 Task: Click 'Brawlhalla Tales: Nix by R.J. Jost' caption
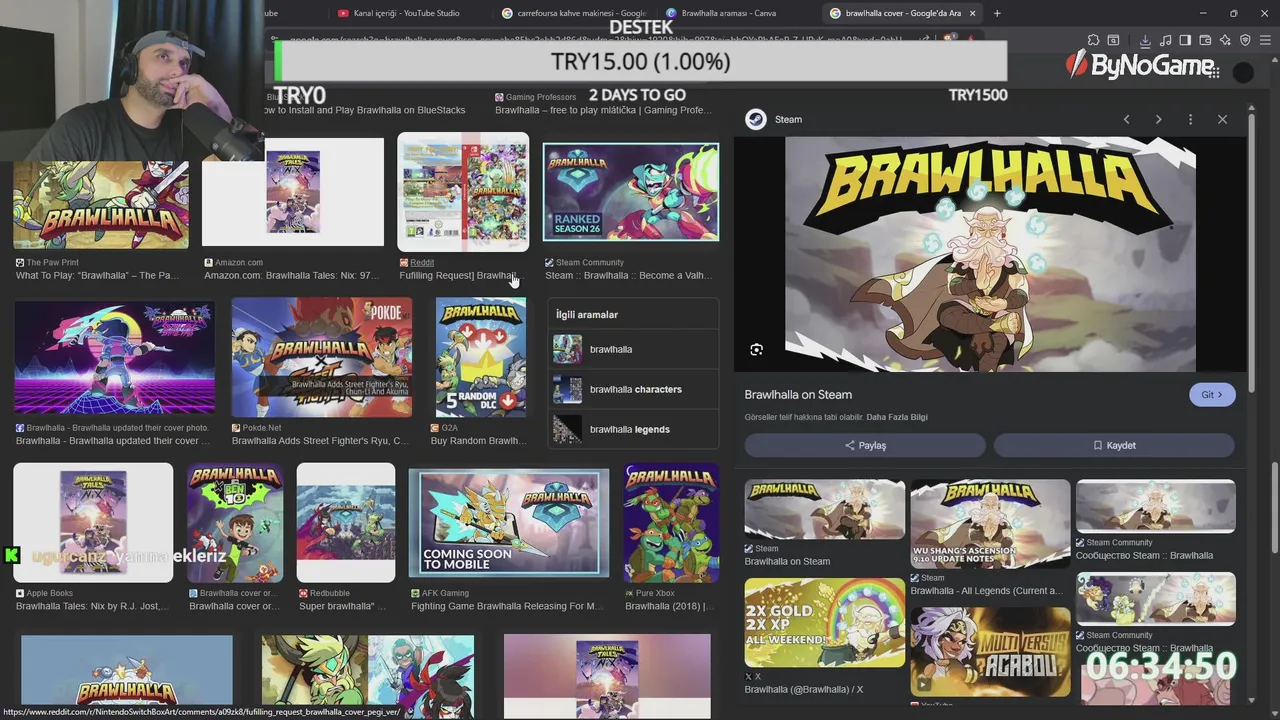pyautogui.click(x=93, y=606)
